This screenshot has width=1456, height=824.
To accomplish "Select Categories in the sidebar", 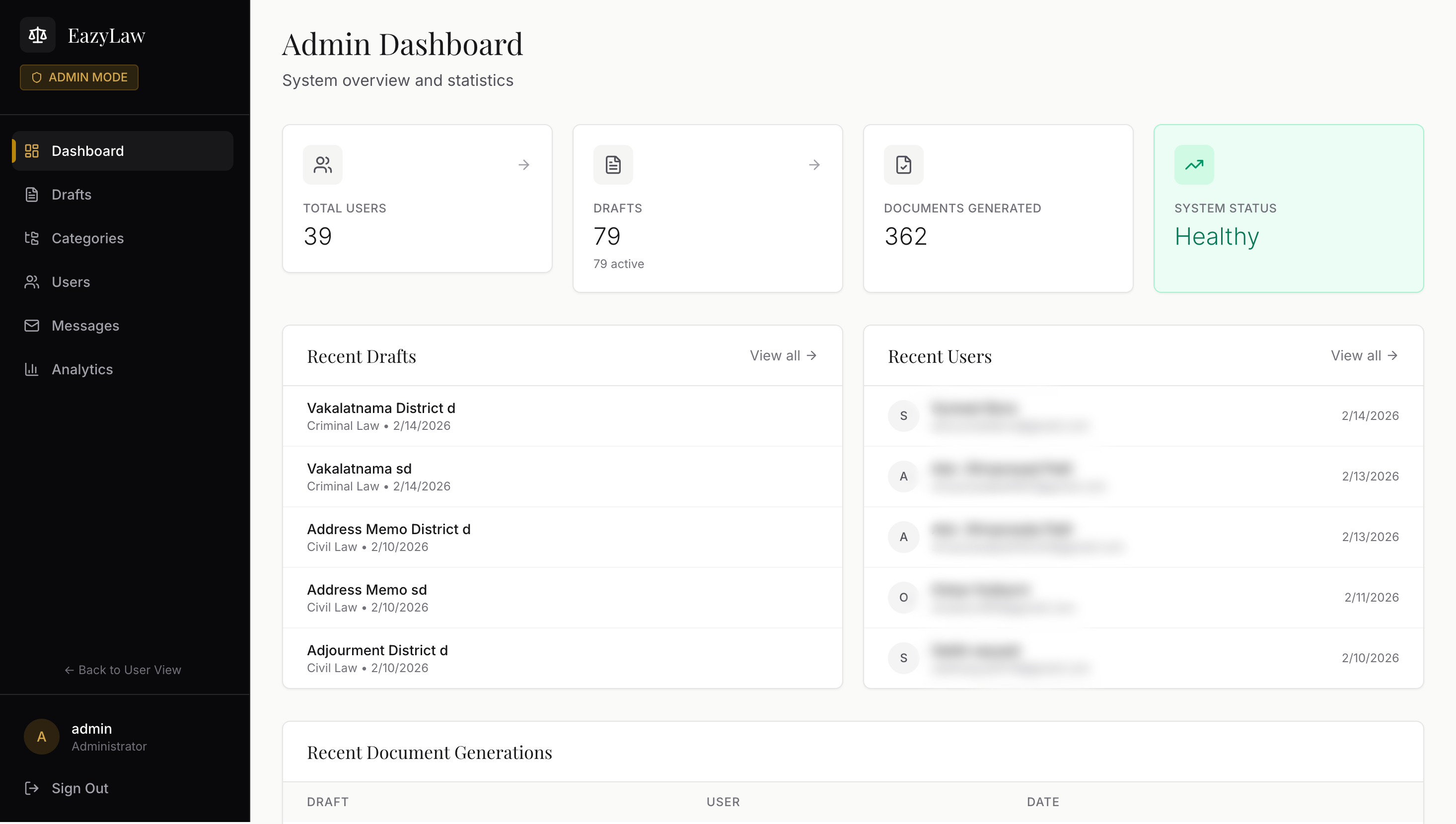I will coord(87,238).
